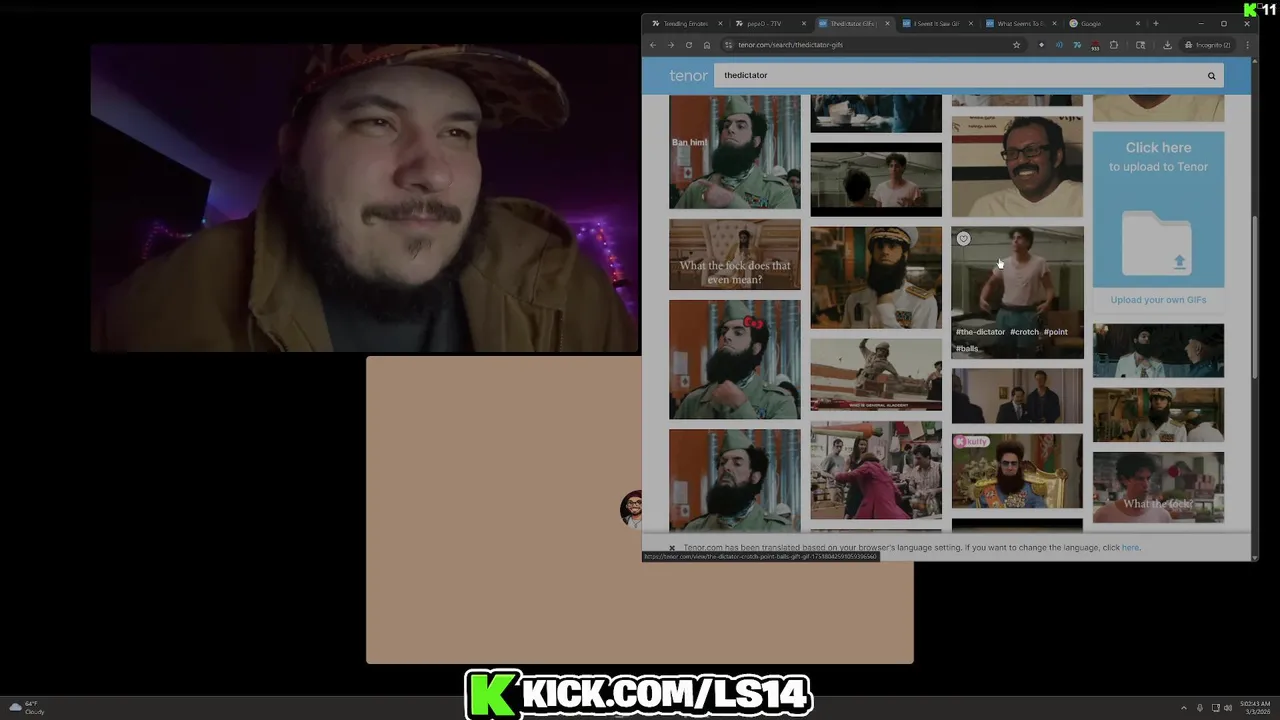Image resolution: width=1280 pixels, height=720 pixels.
Task: Open the GIF with kulfy badge
Action: pyautogui.click(x=1017, y=470)
